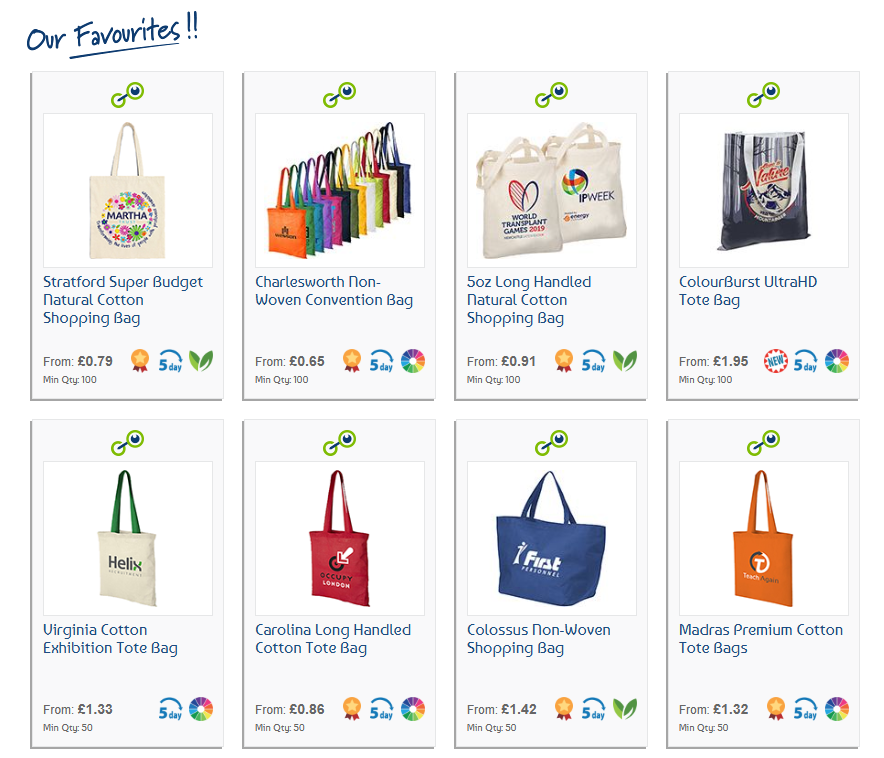Click the quick-view icon above ColourBurst UltraHD Tote

[763, 95]
